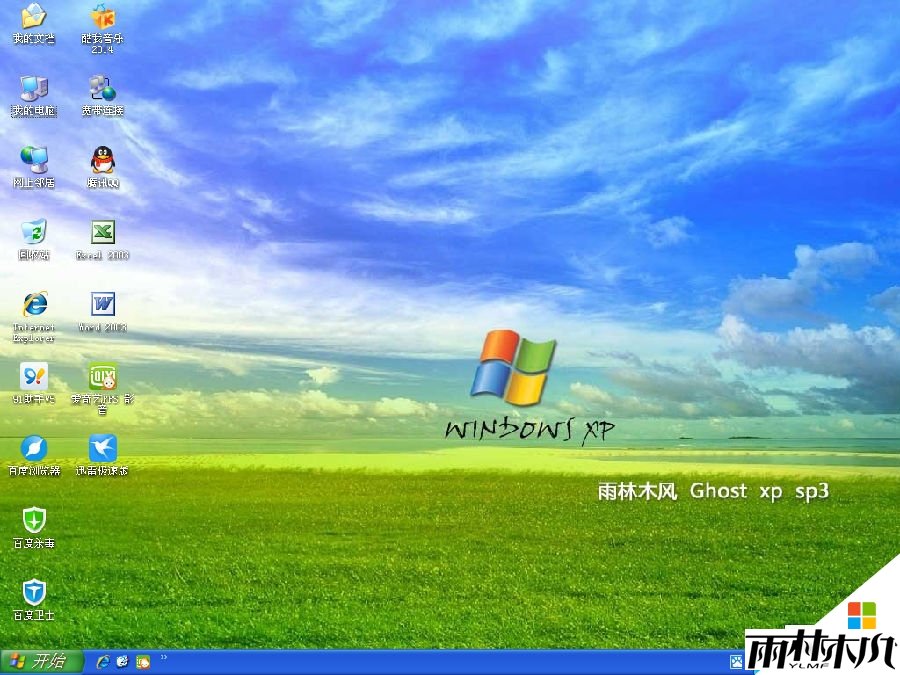Click the second Quick Launch icon beside IE

pyautogui.click(x=122, y=662)
